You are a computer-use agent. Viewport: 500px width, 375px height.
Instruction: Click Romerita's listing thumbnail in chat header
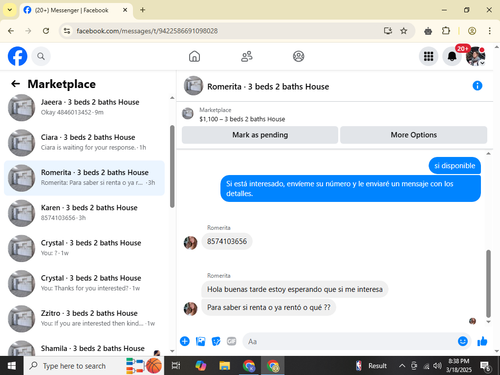[x=193, y=86]
